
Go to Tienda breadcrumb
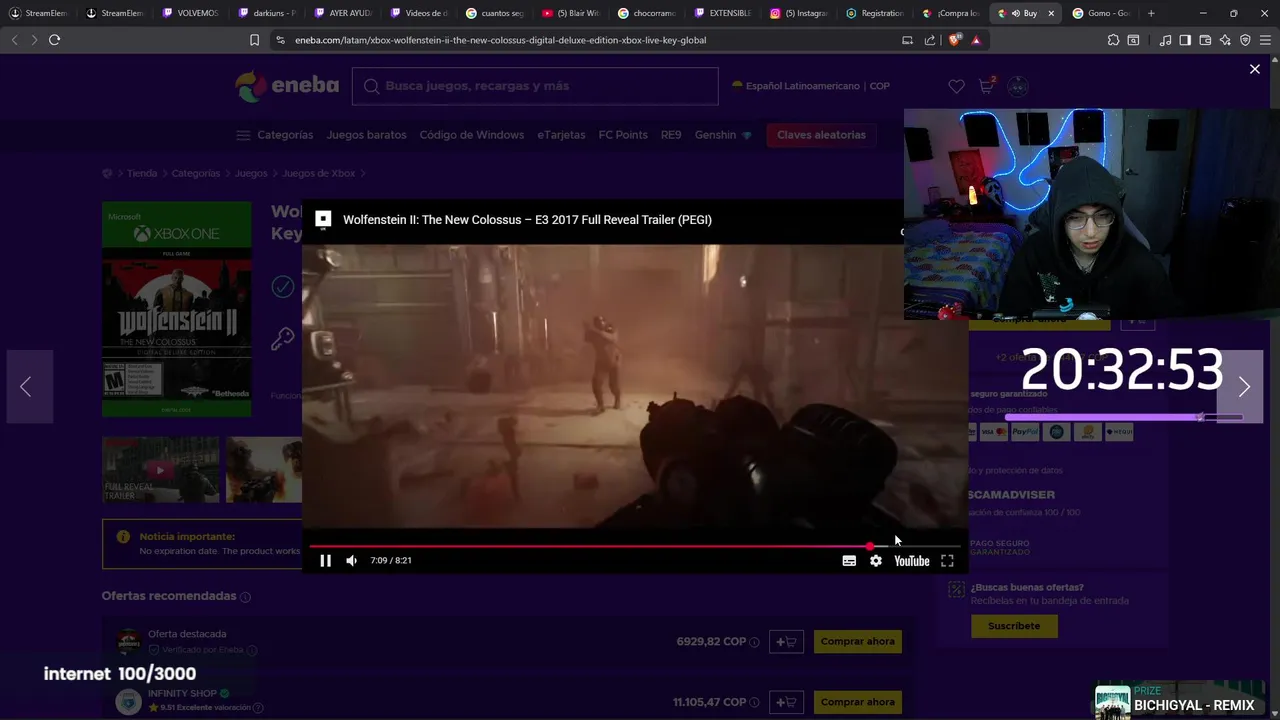(x=142, y=173)
